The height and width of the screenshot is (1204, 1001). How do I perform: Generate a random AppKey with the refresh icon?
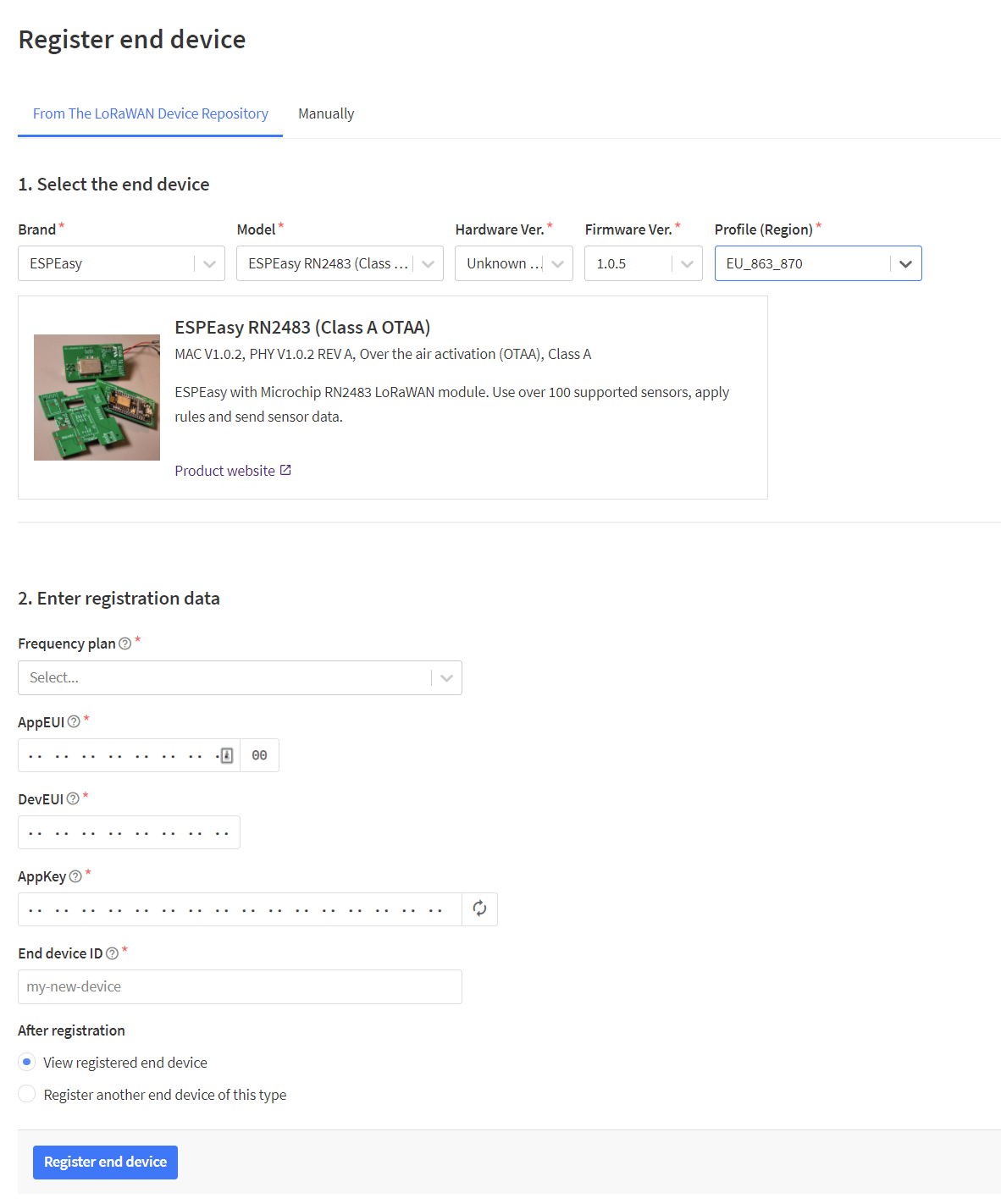click(x=479, y=909)
